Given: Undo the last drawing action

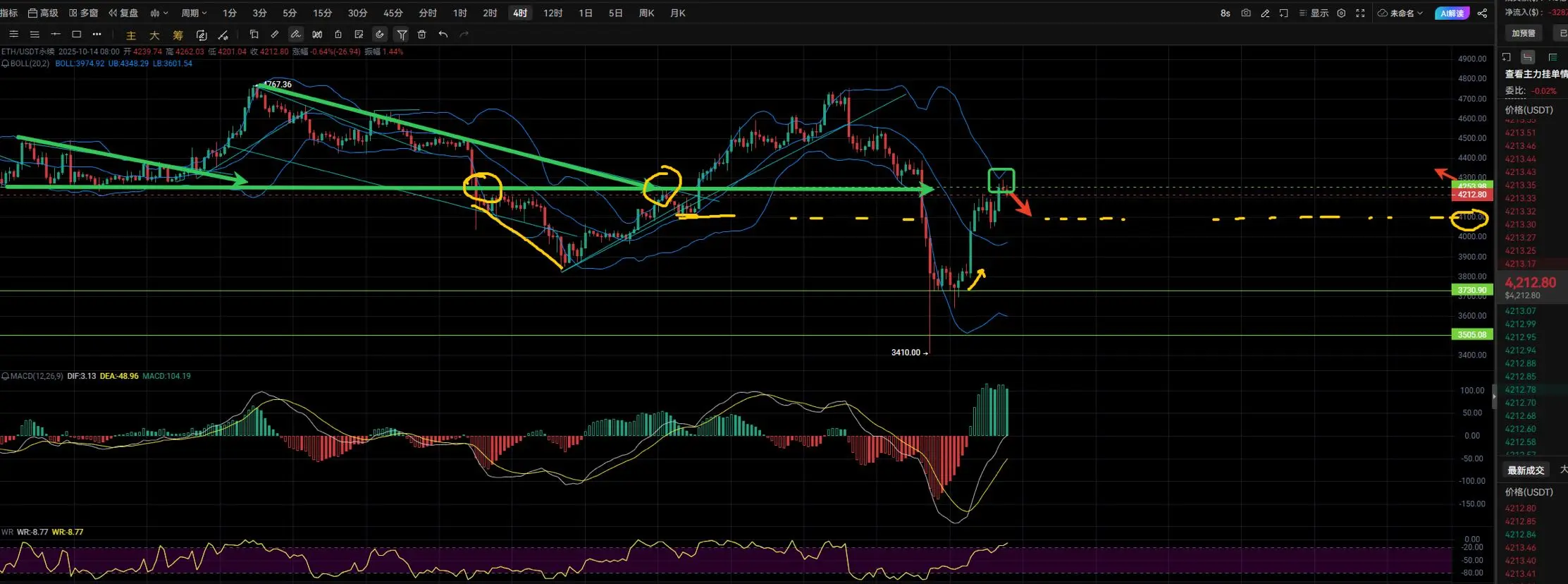Looking at the screenshot, I should coord(443,34).
